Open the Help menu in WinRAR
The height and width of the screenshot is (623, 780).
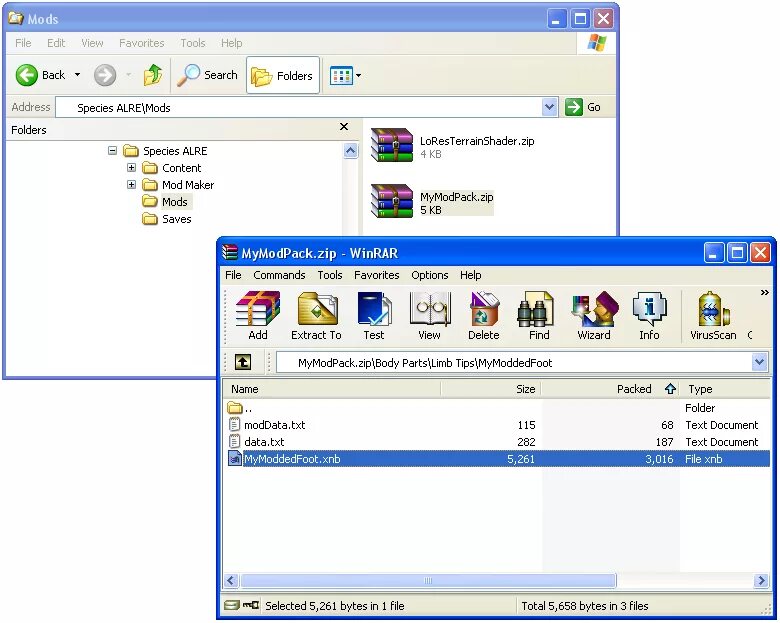point(470,275)
